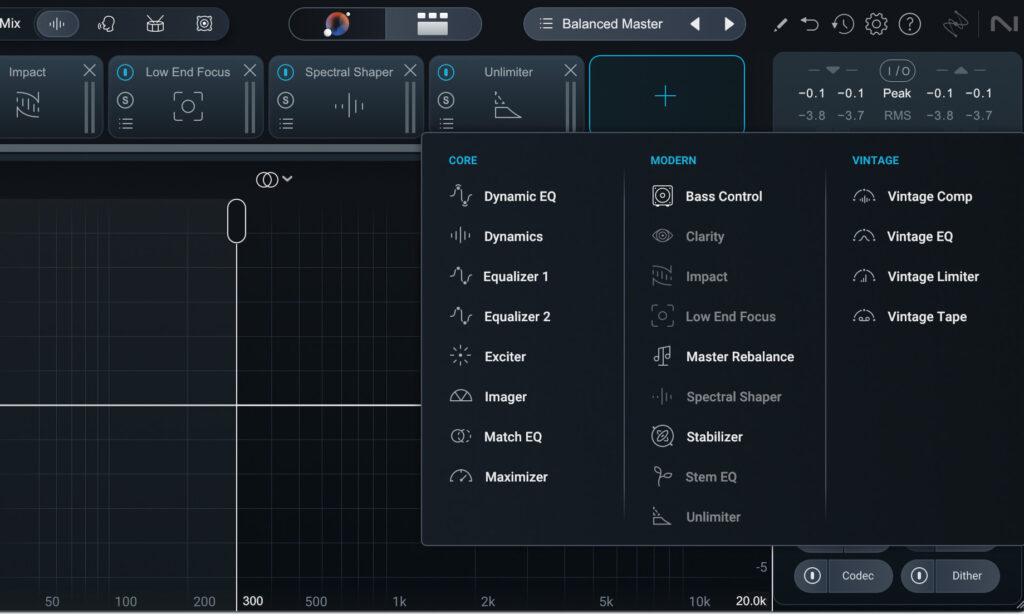1024x614 pixels.
Task: Add Dynamic EQ module
Action: point(504,196)
